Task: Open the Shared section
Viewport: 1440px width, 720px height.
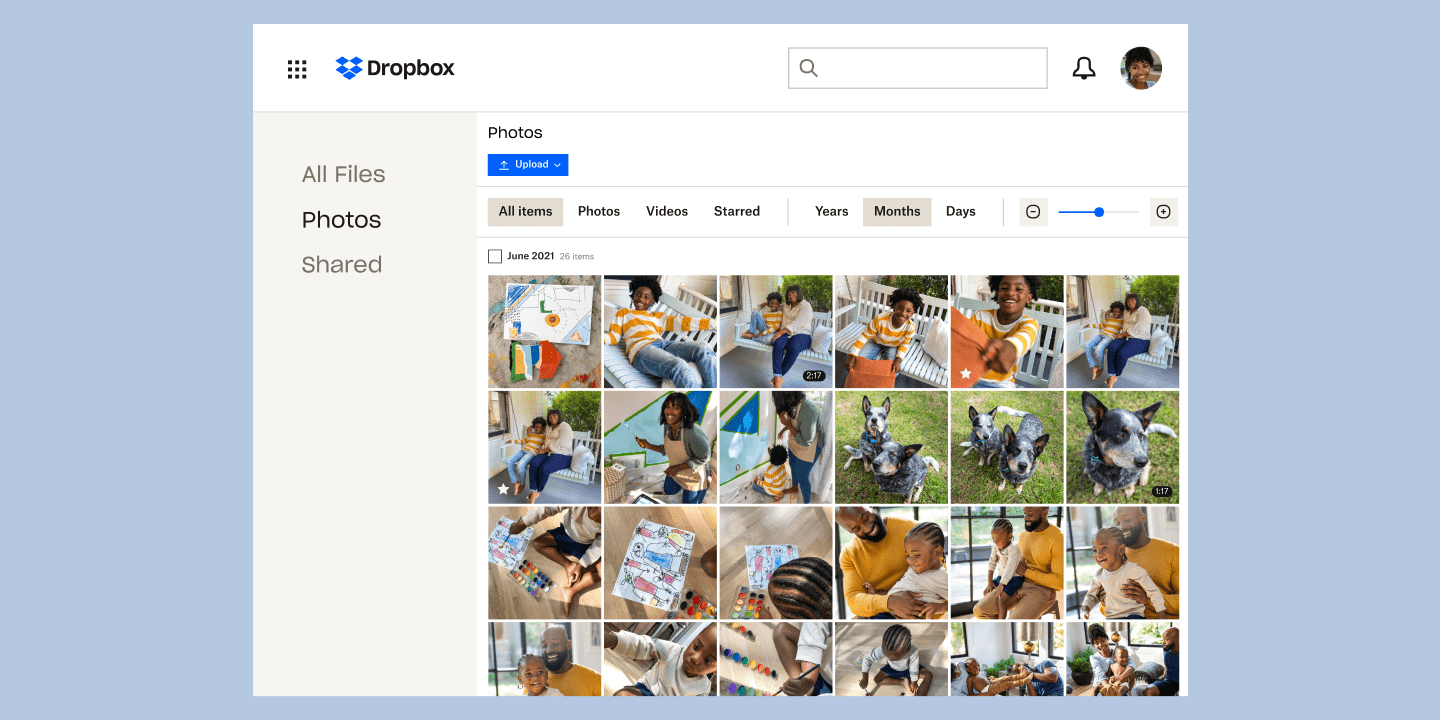Action: point(342,264)
